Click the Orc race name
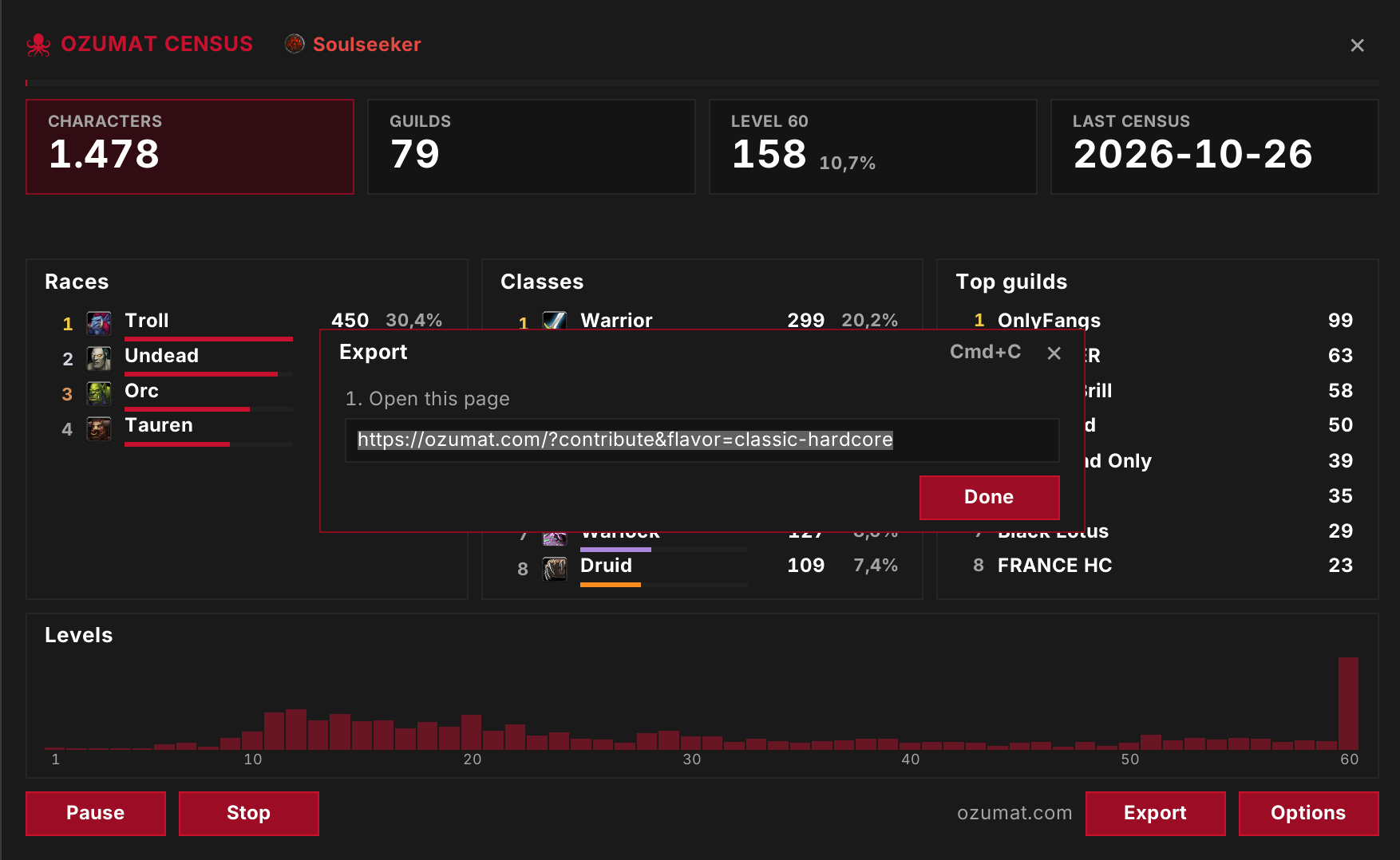This screenshot has height=860, width=1400. click(142, 391)
